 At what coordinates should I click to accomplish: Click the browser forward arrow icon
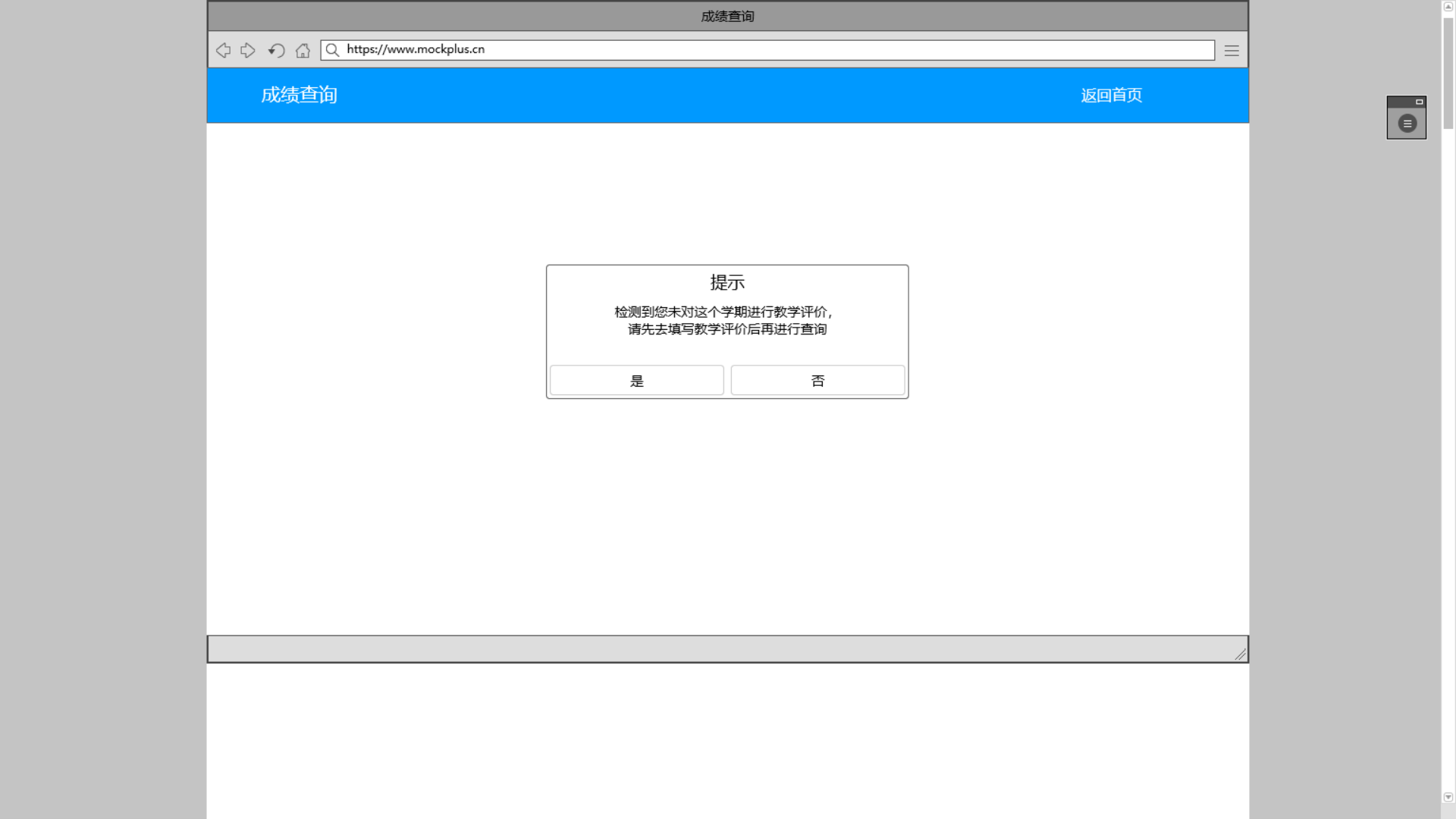[x=248, y=50]
